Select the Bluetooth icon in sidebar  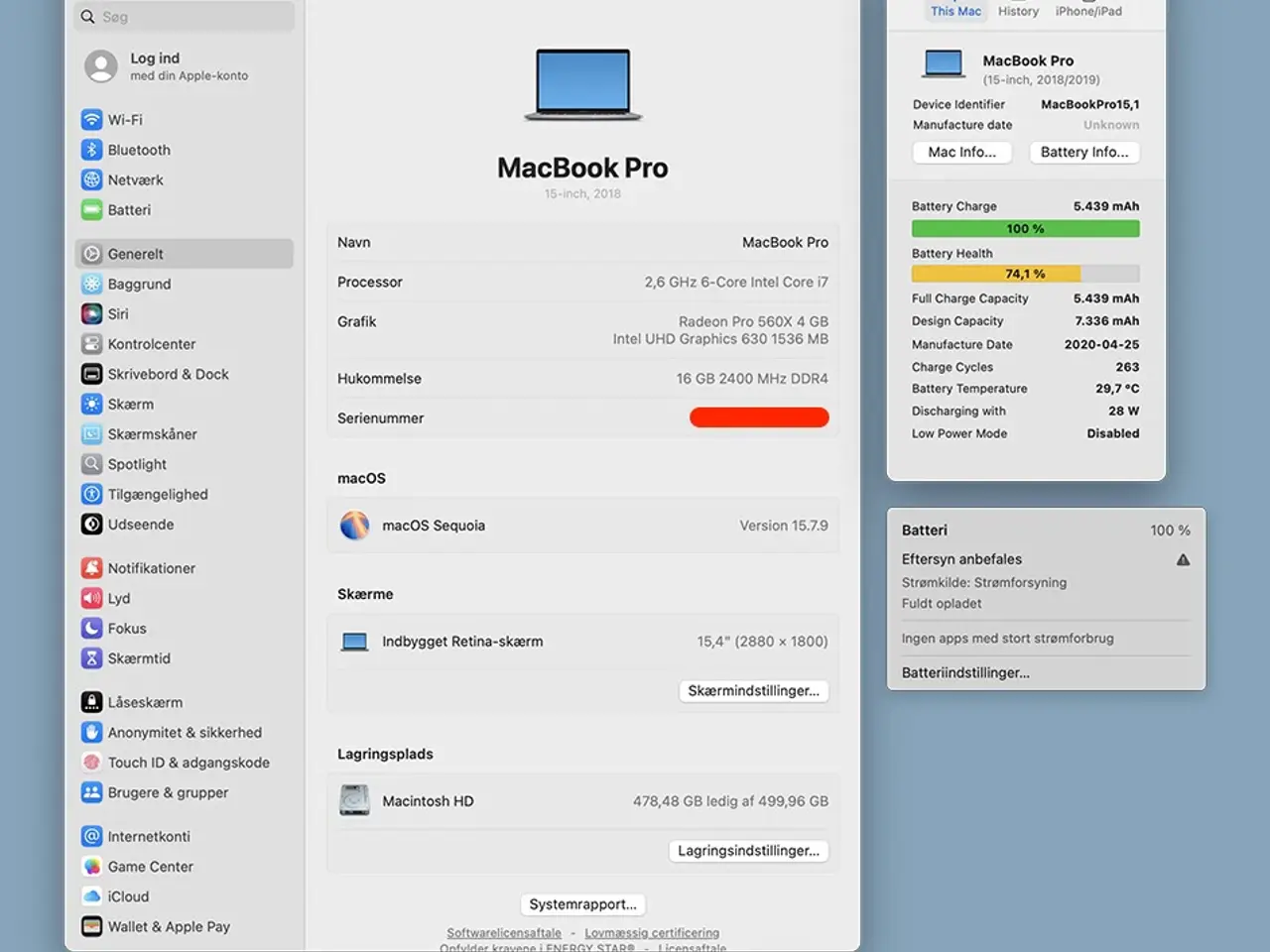91,150
